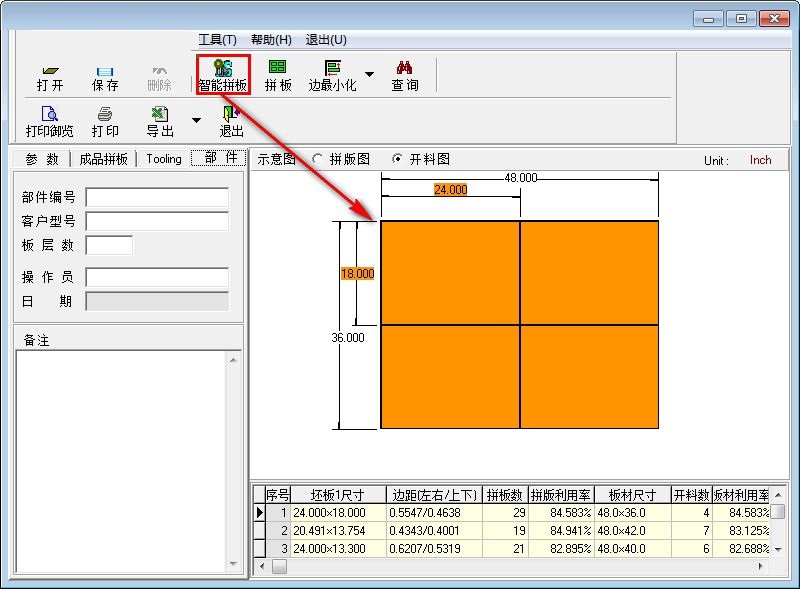The width and height of the screenshot is (800, 589).
Task: Click the 拼版利用率 column header
Action: pos(561,495)
